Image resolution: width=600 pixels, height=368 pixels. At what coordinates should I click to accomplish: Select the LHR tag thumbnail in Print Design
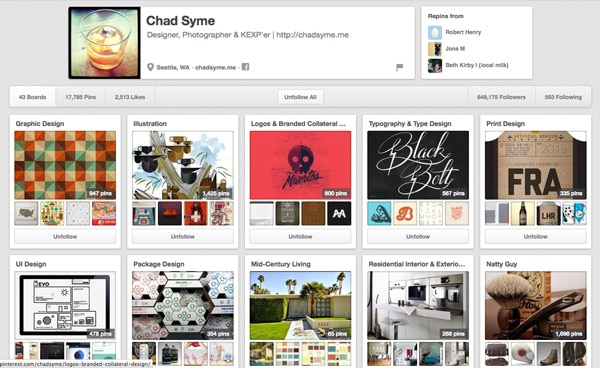pos(548,213)
